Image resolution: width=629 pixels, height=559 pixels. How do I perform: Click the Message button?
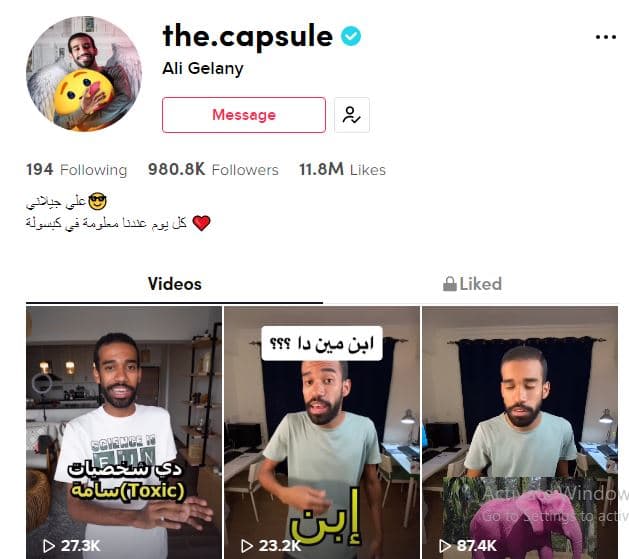pos(244,115)
